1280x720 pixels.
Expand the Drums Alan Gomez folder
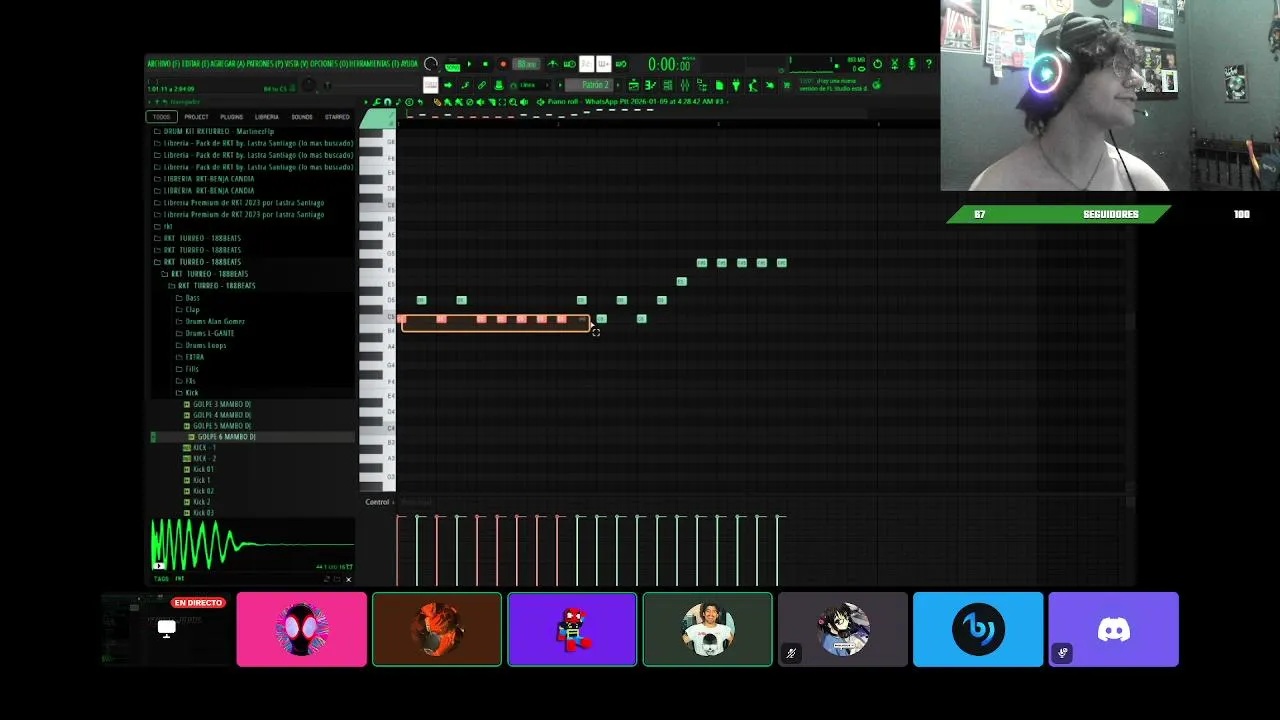pyautogui.click(x=210, y=322)
